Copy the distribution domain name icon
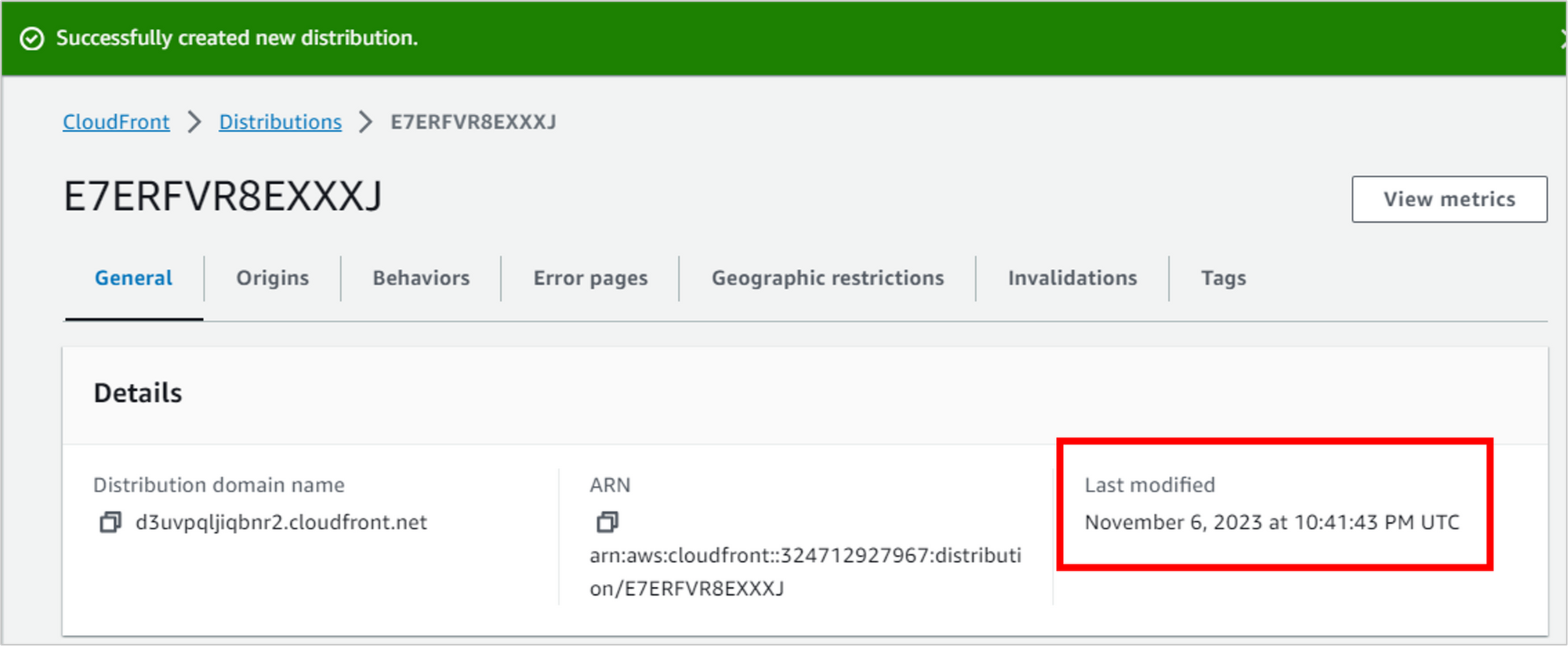The height and width of the screenshot is (646, 1568). (x=111, y=522)
